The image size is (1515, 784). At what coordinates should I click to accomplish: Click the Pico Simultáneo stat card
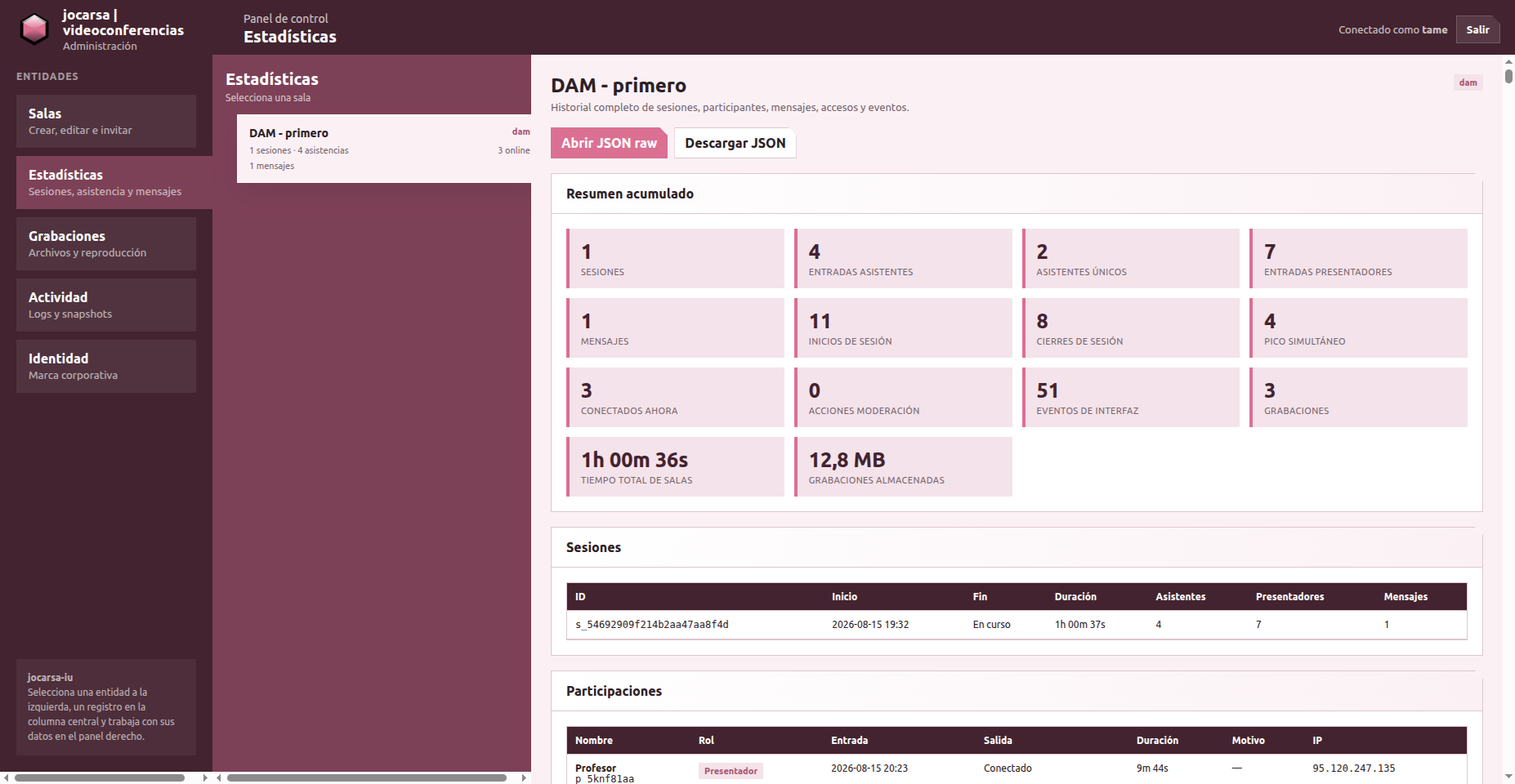(x=1358, y=327)
